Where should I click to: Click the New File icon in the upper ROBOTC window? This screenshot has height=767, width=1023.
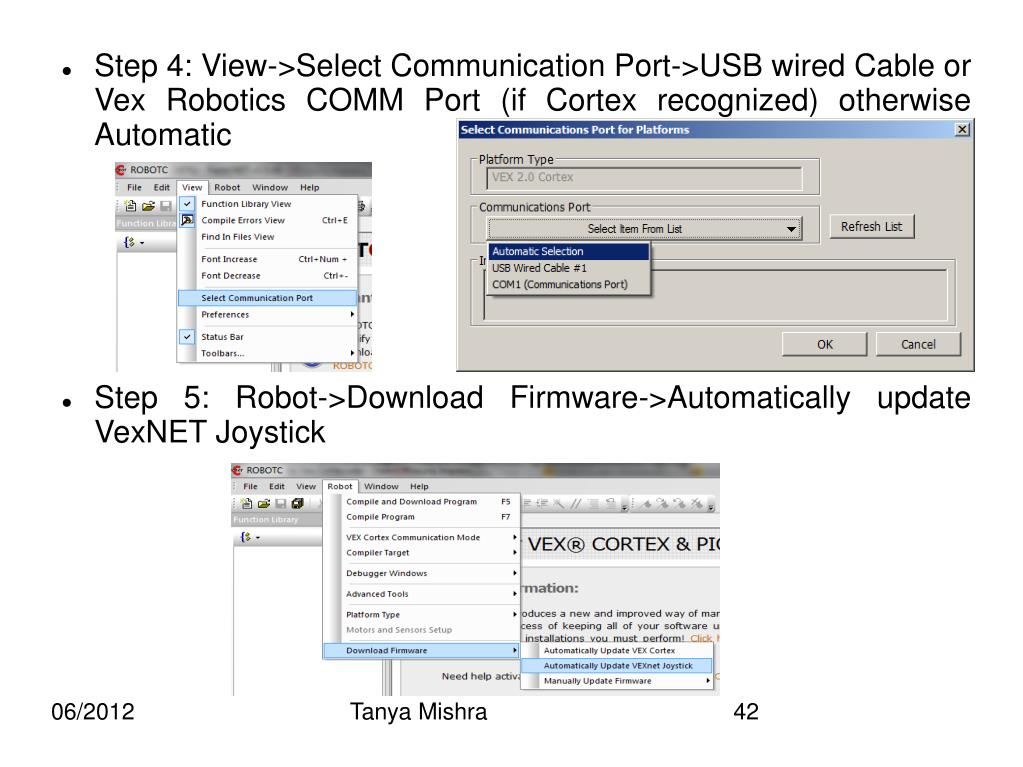pyautogui.click(x=130, y=206)
